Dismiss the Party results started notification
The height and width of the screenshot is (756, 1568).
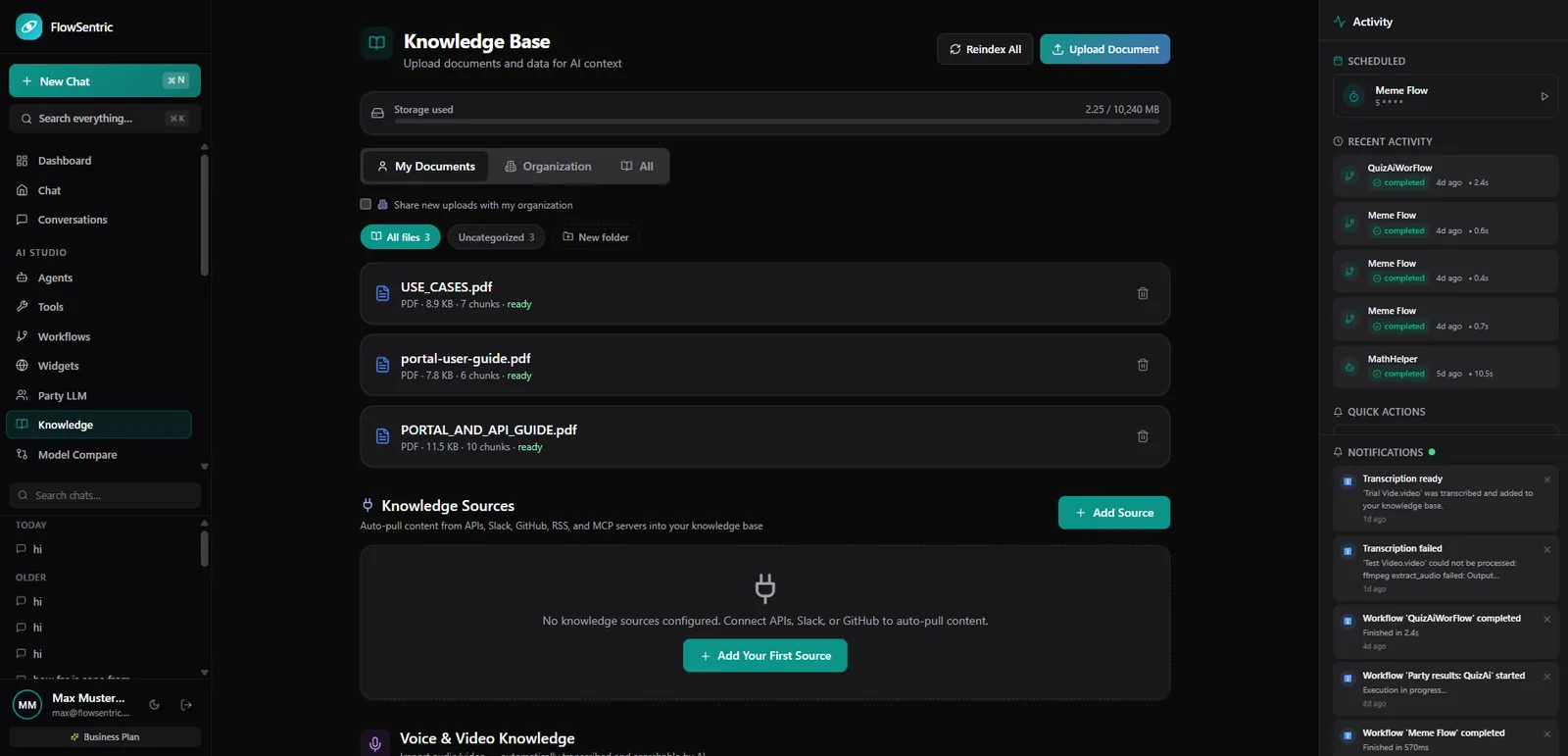[1547, 677]
